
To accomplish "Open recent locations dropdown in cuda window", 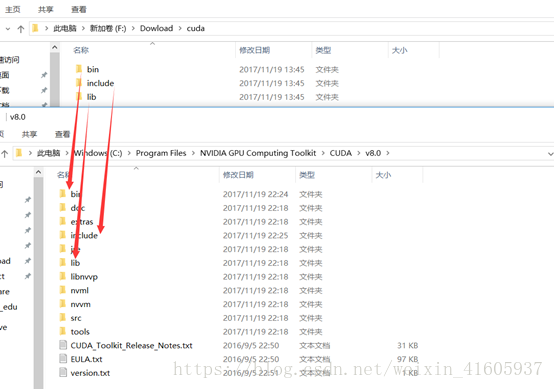I will click(x=8, y=29).
